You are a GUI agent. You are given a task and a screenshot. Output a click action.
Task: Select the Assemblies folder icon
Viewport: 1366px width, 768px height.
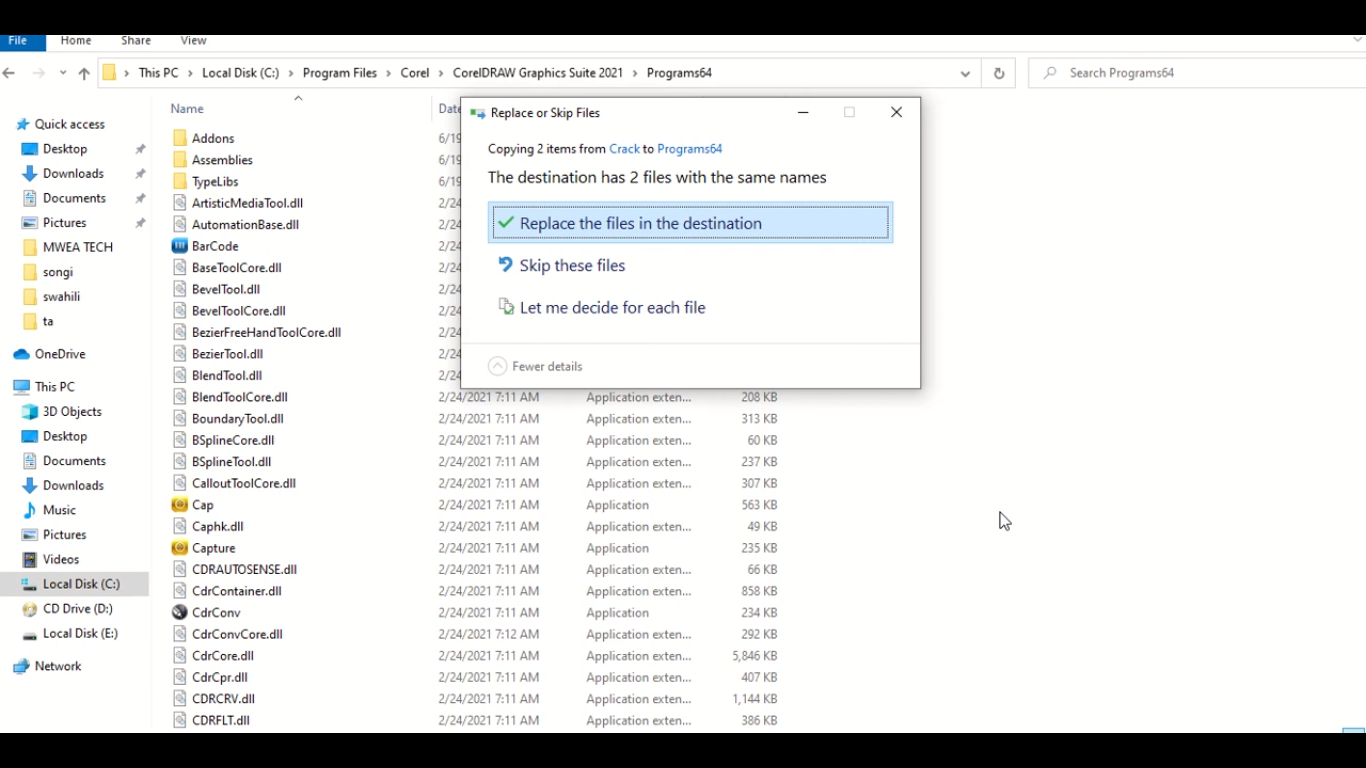coord(180,160)
